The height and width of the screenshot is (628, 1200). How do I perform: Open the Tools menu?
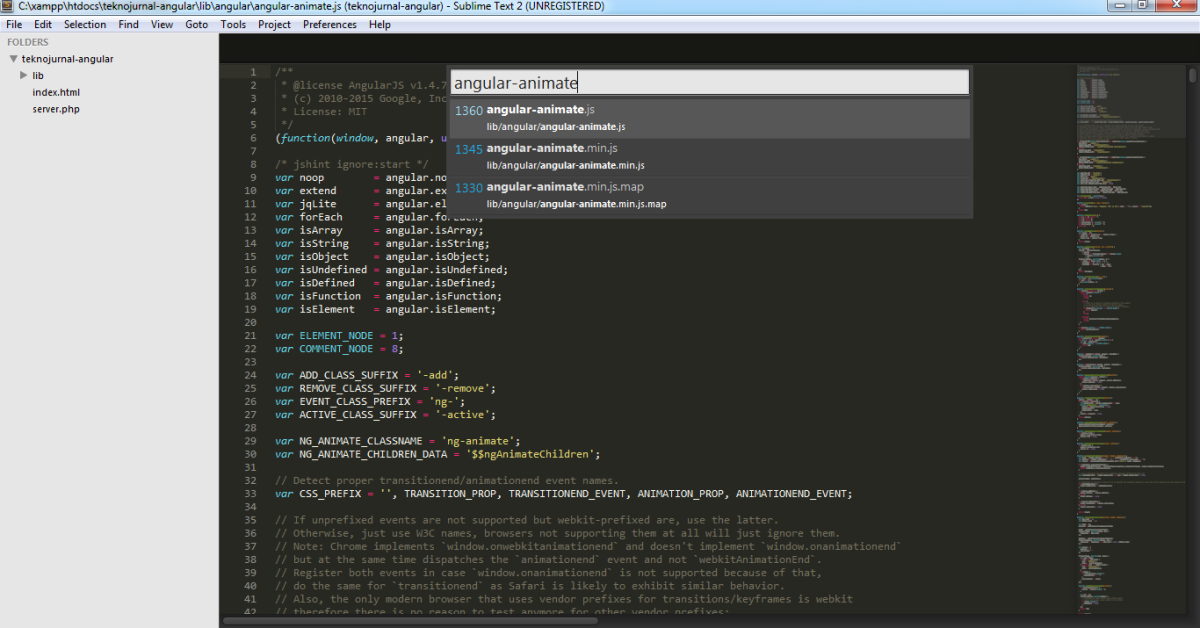[233, 24]
